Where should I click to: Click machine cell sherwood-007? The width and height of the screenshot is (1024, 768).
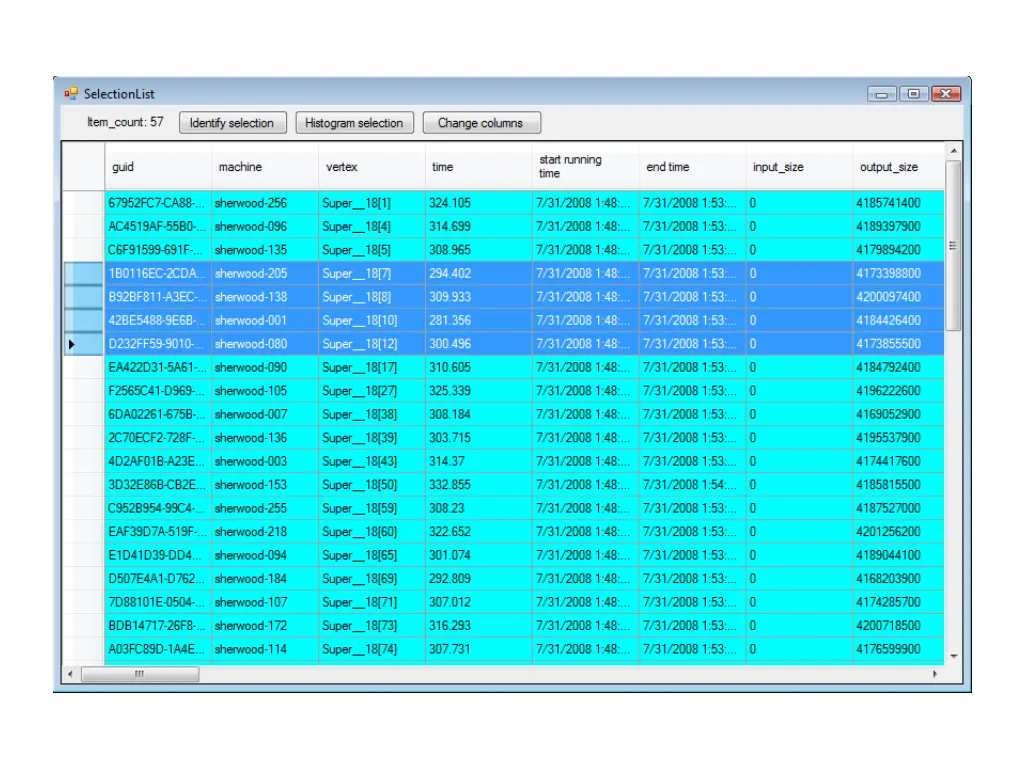pos(265,415)
